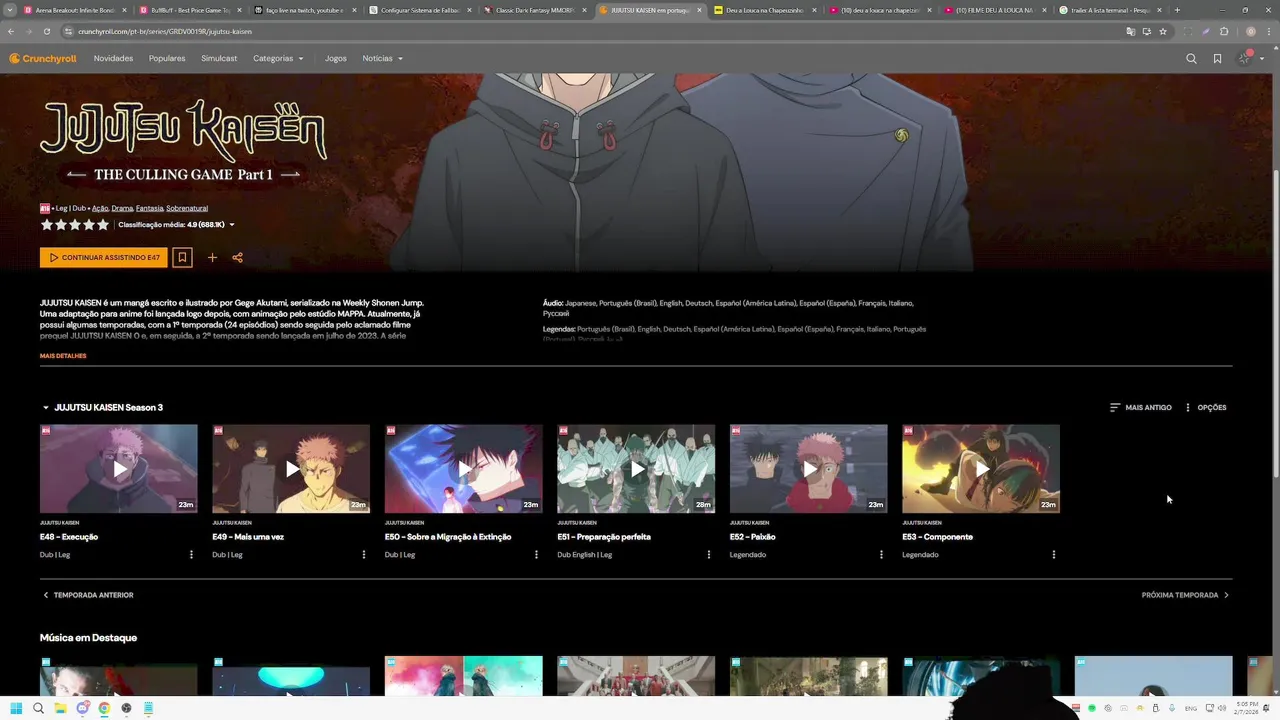Expand description with Mais Detalhes
This screenshot has height=720, width=1280.
point(63,356)
